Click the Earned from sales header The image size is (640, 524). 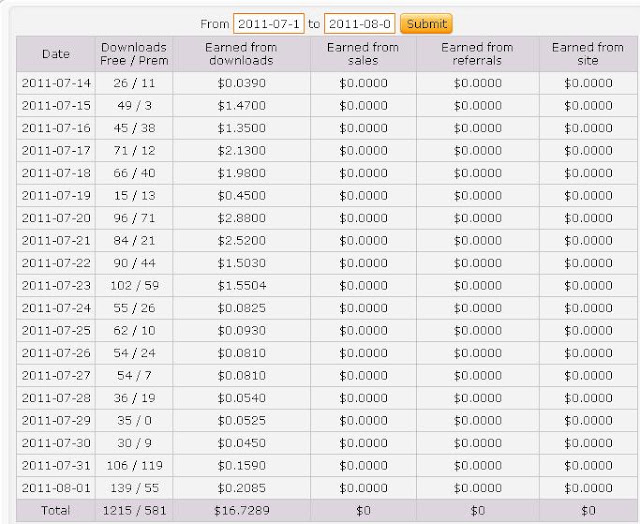[363, 54]
